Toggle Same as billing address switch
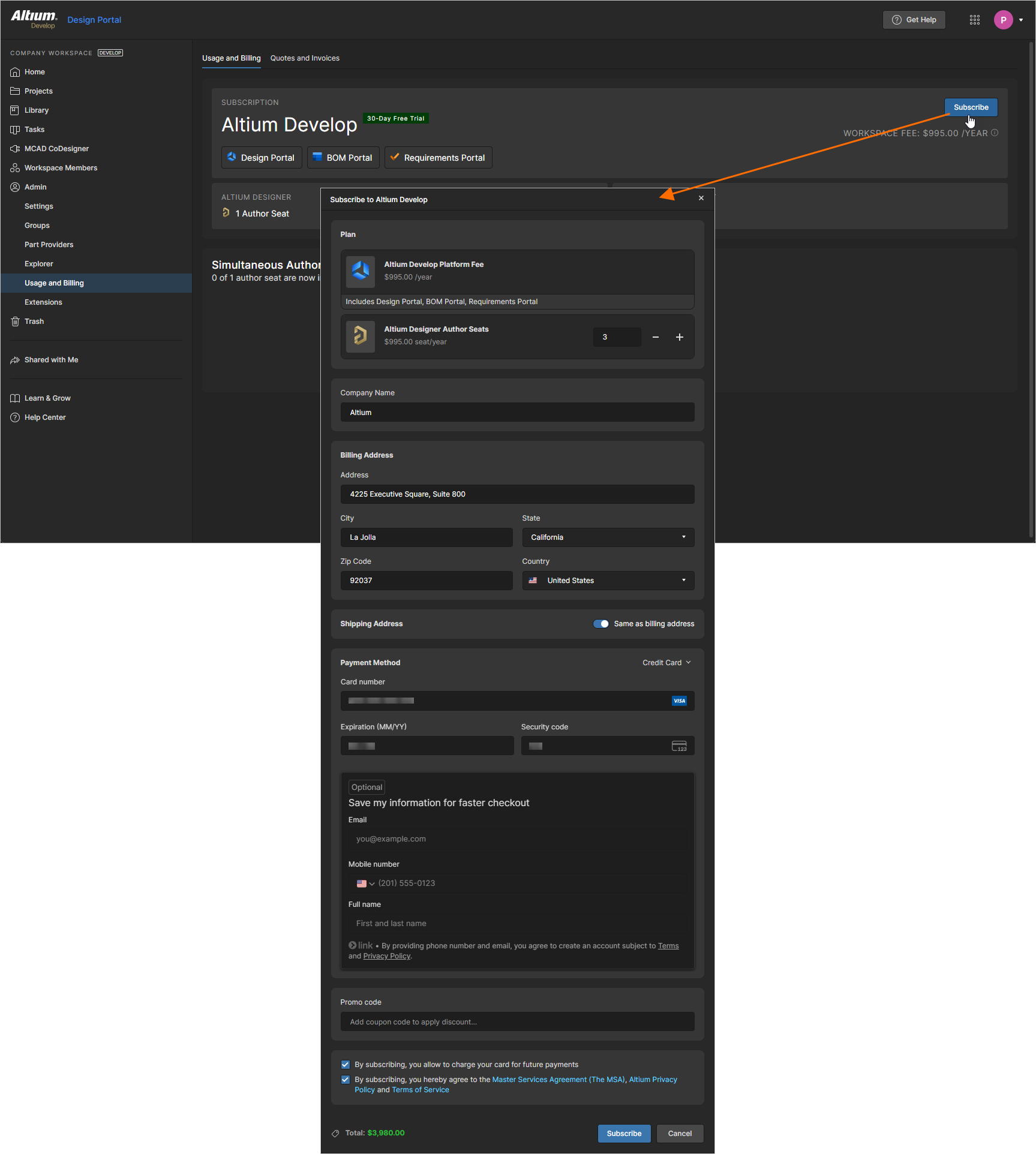This screenshot has height=1154, width=1036. [600, 624]
